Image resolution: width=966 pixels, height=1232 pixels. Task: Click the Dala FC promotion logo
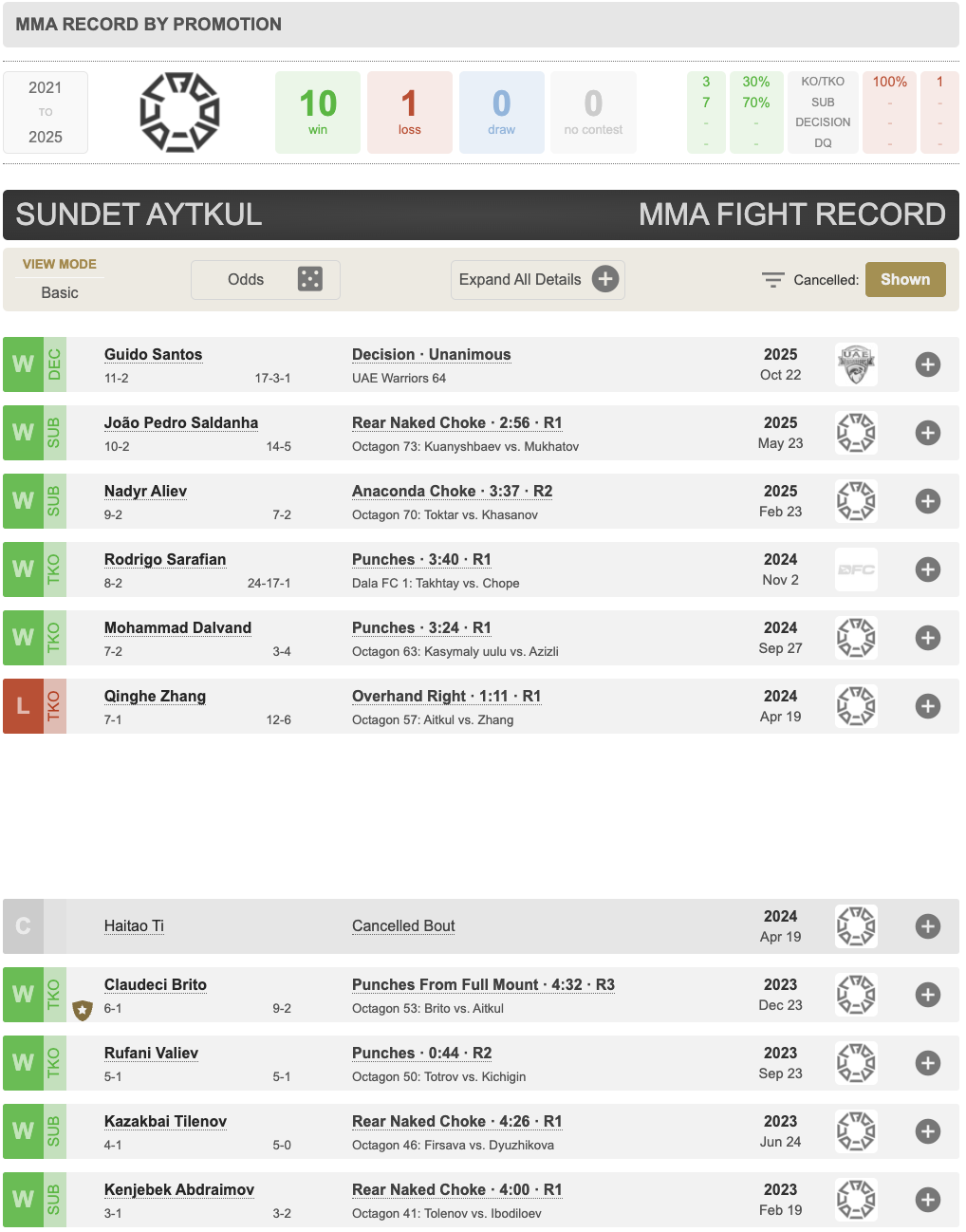[x=856, y=569]
